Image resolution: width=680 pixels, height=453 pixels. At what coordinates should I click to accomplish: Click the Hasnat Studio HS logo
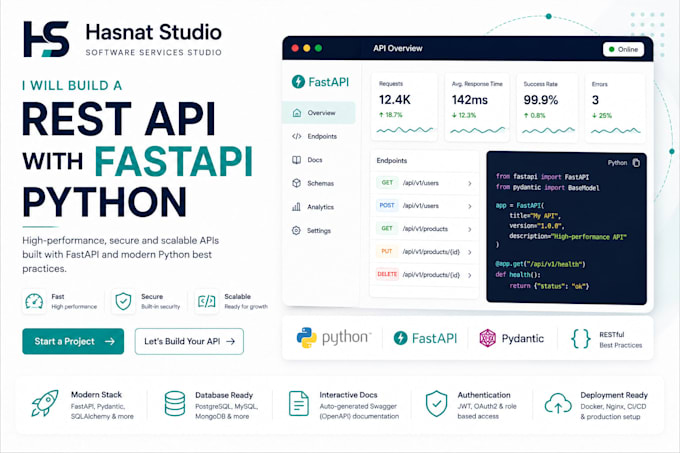click(46, 39)
